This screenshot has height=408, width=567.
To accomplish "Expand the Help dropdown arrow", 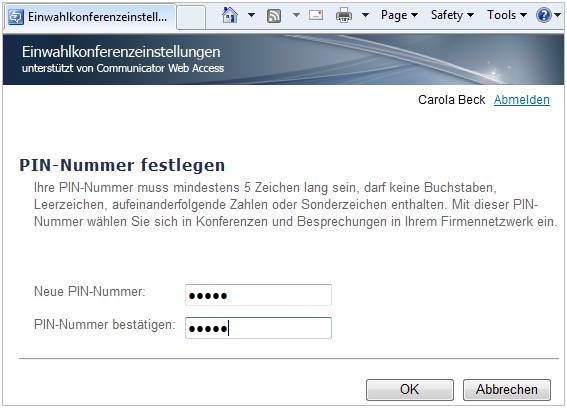I will pos(558,15).
